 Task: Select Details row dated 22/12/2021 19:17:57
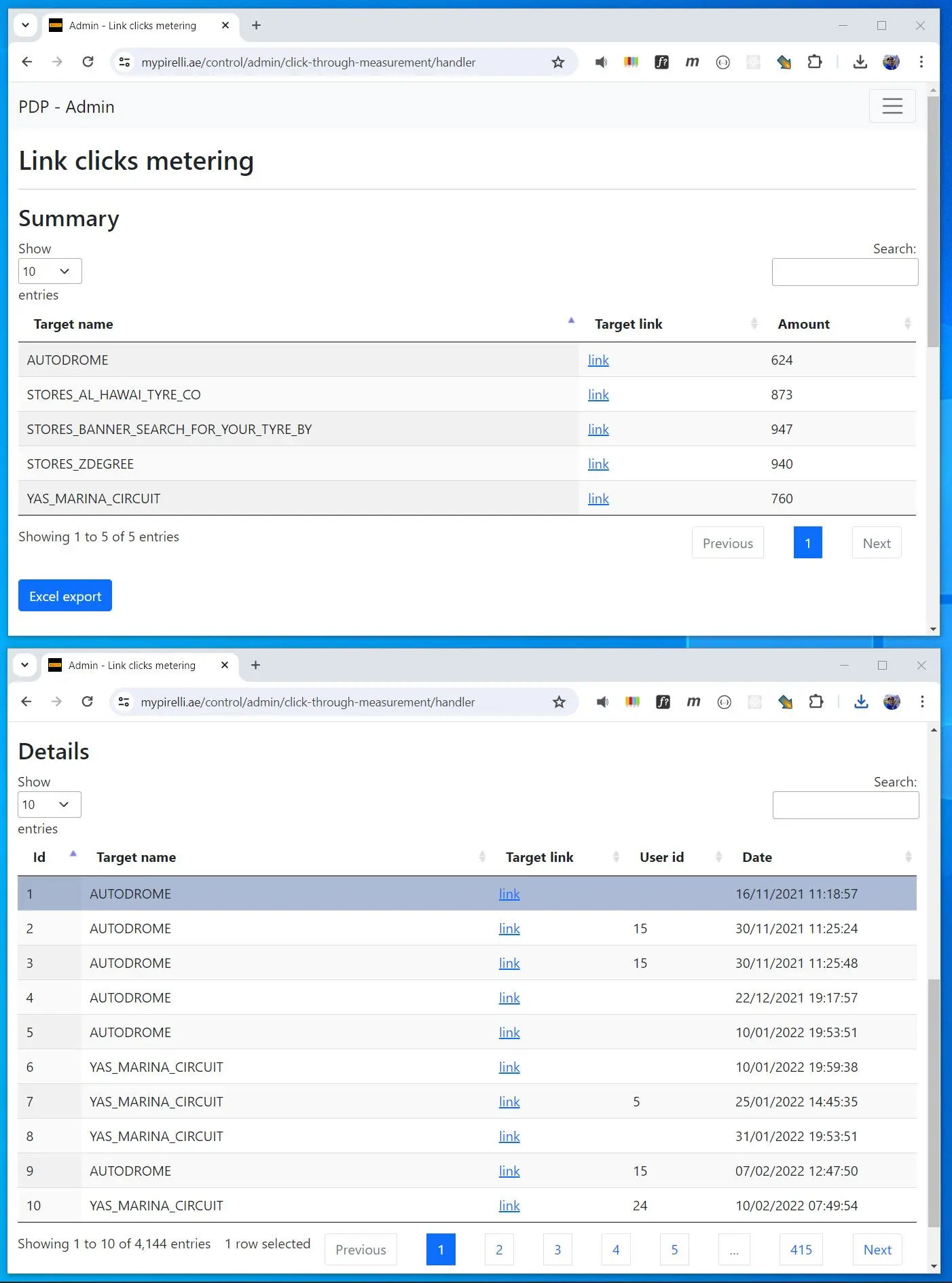(467, 998)
